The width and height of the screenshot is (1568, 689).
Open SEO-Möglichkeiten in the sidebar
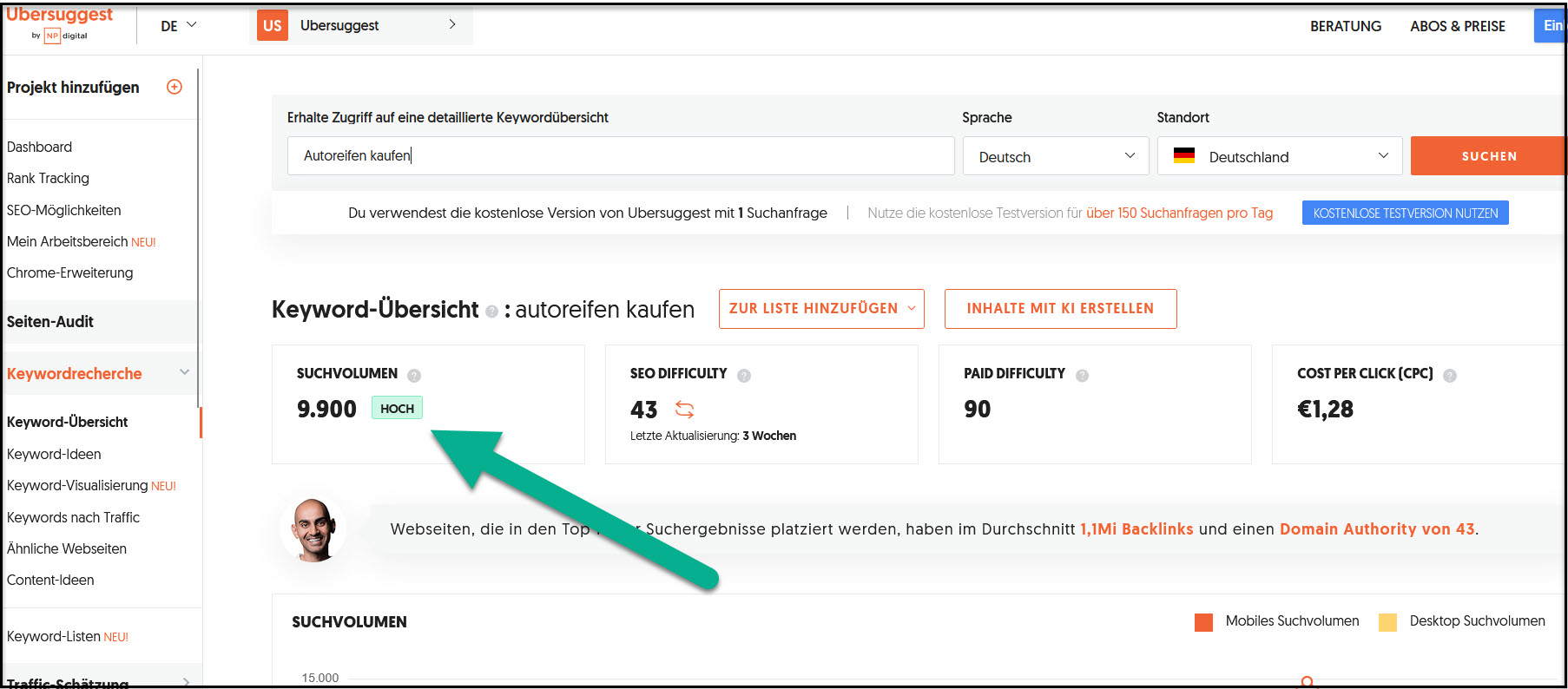point(64,210)
